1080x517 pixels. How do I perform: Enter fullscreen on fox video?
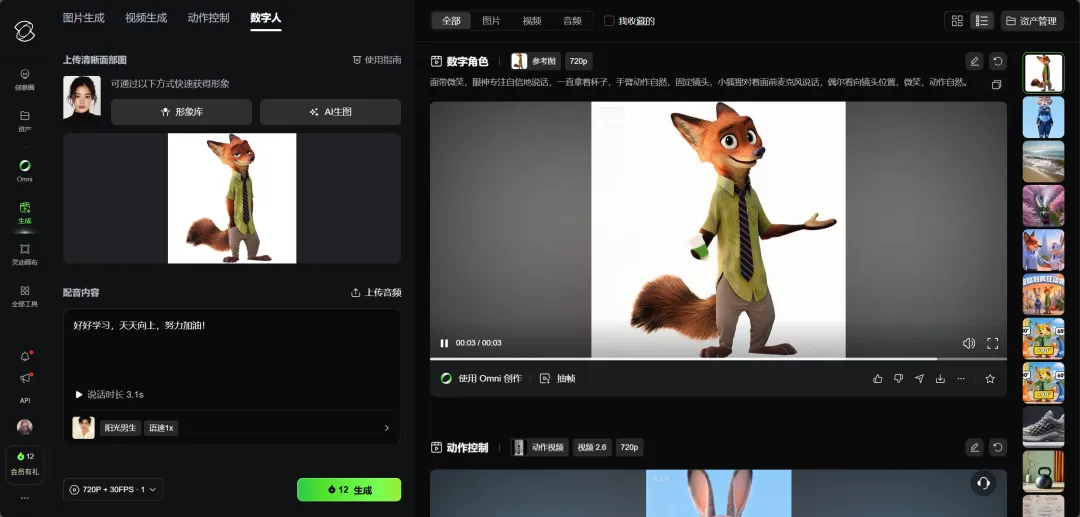[x=993, y=343]
